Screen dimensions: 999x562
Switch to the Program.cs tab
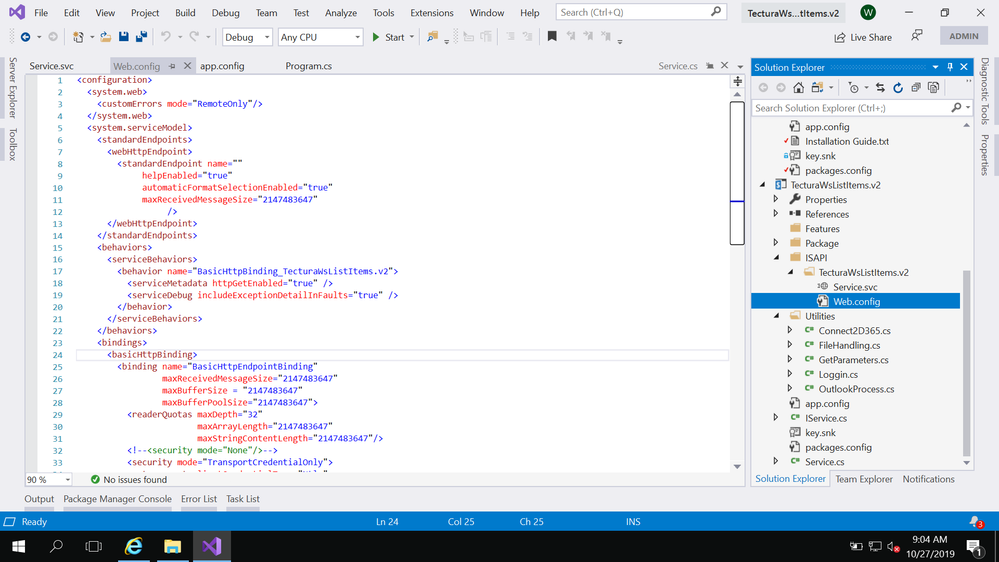pyautogui.click(x=308, y=66)
